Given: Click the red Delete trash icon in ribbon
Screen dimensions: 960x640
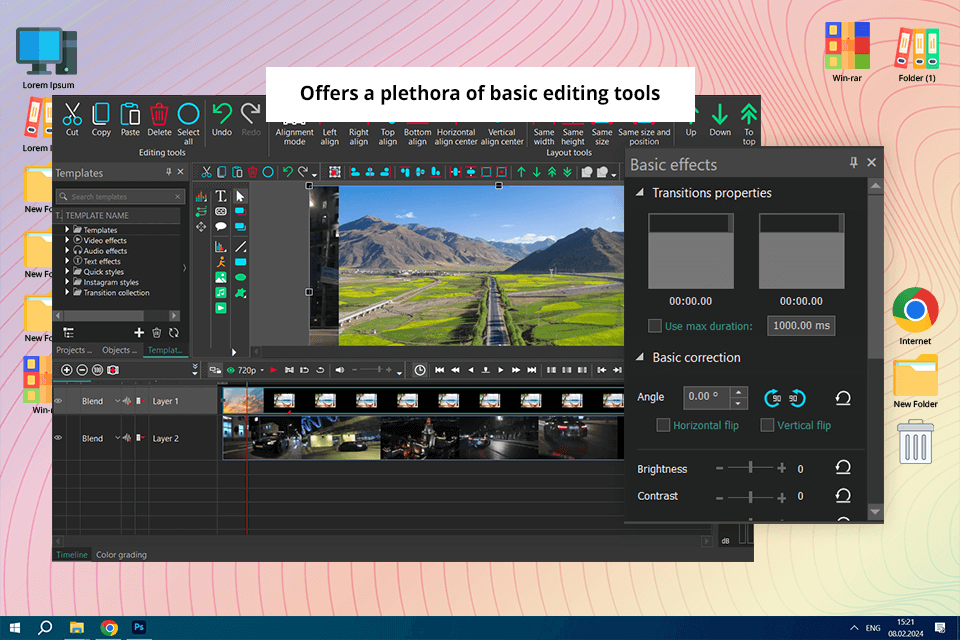Looking at the screenshot, I should [159, 114].
